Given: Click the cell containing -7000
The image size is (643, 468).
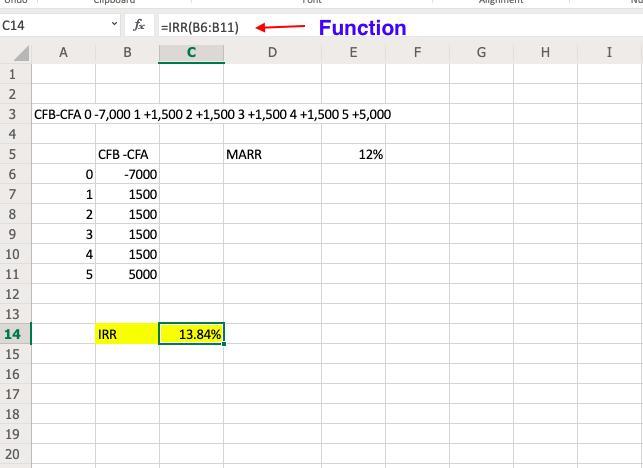Looking at the screenshot, I should (127, 174).
